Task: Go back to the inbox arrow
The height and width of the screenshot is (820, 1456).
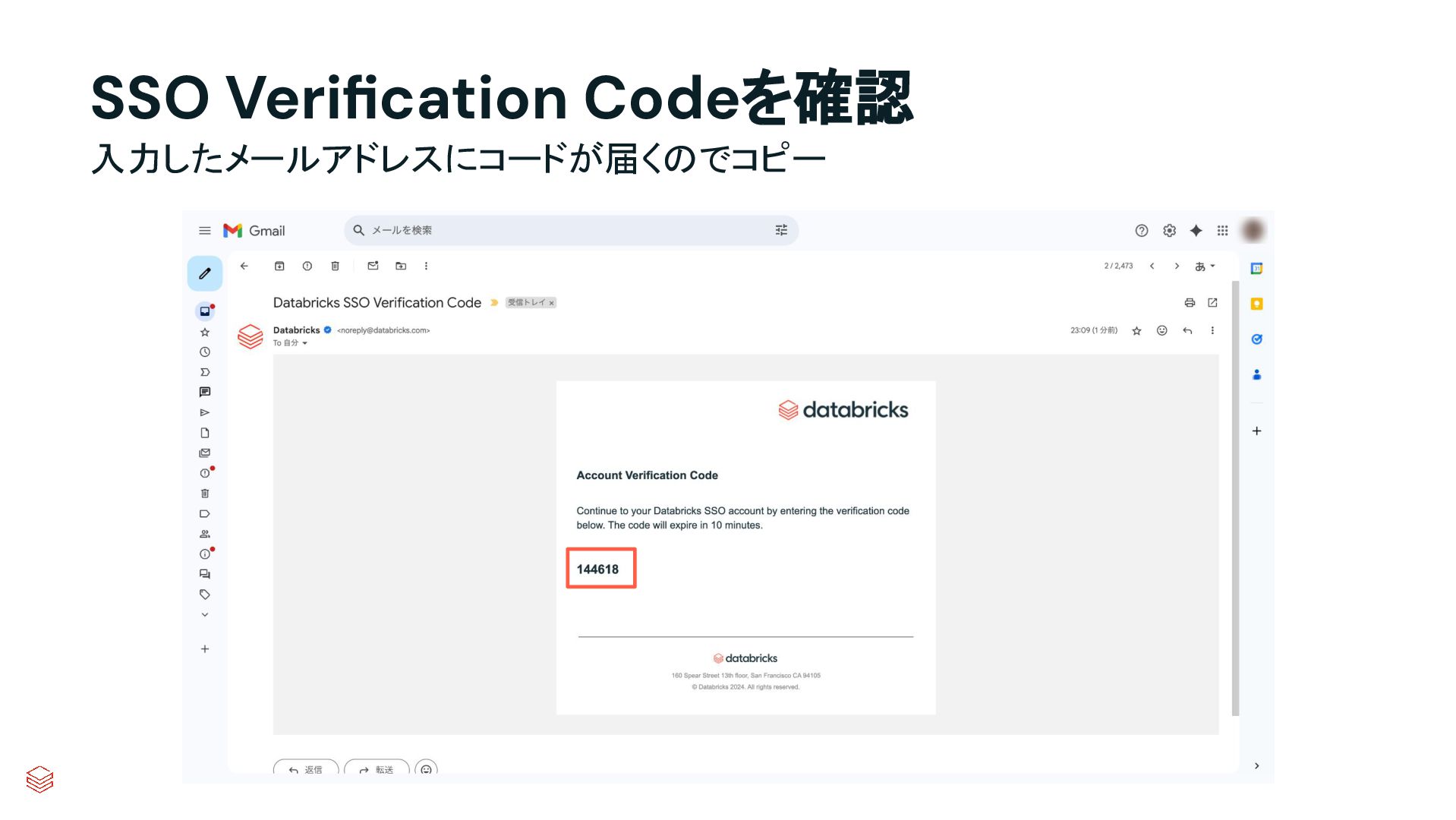Action: [x=244, y=266]
